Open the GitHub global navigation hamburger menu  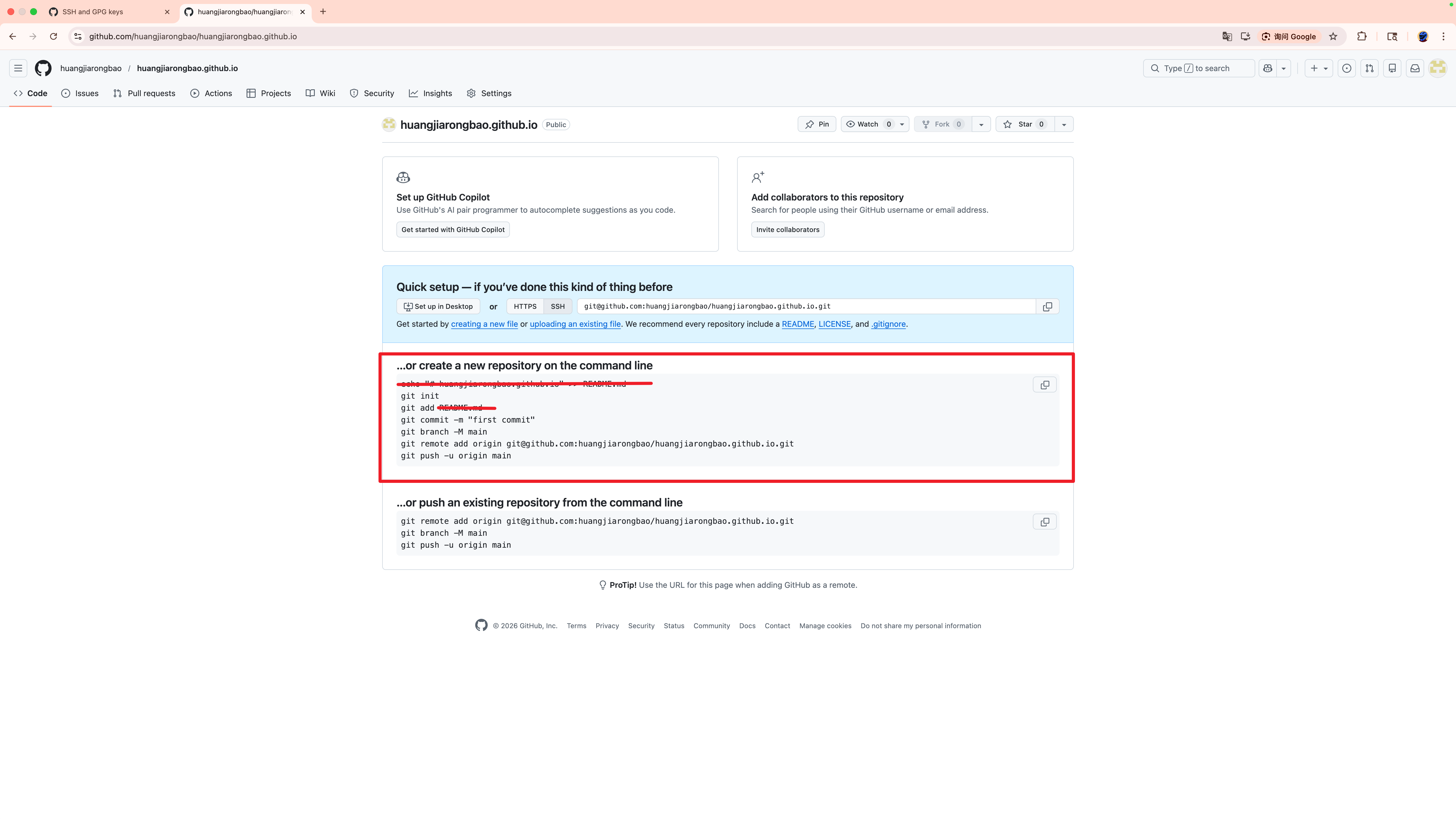(18, 68)
